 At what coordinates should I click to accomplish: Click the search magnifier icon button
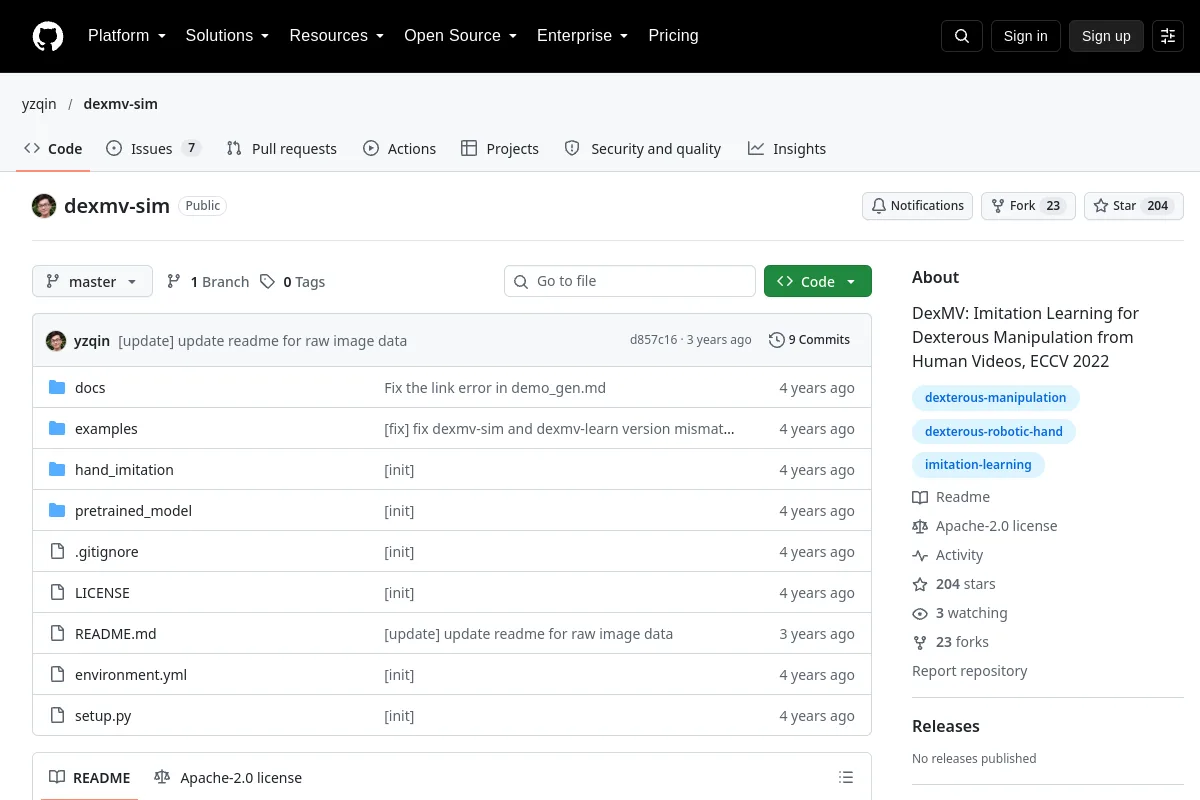pyautogui.click(x=962, y=36)
